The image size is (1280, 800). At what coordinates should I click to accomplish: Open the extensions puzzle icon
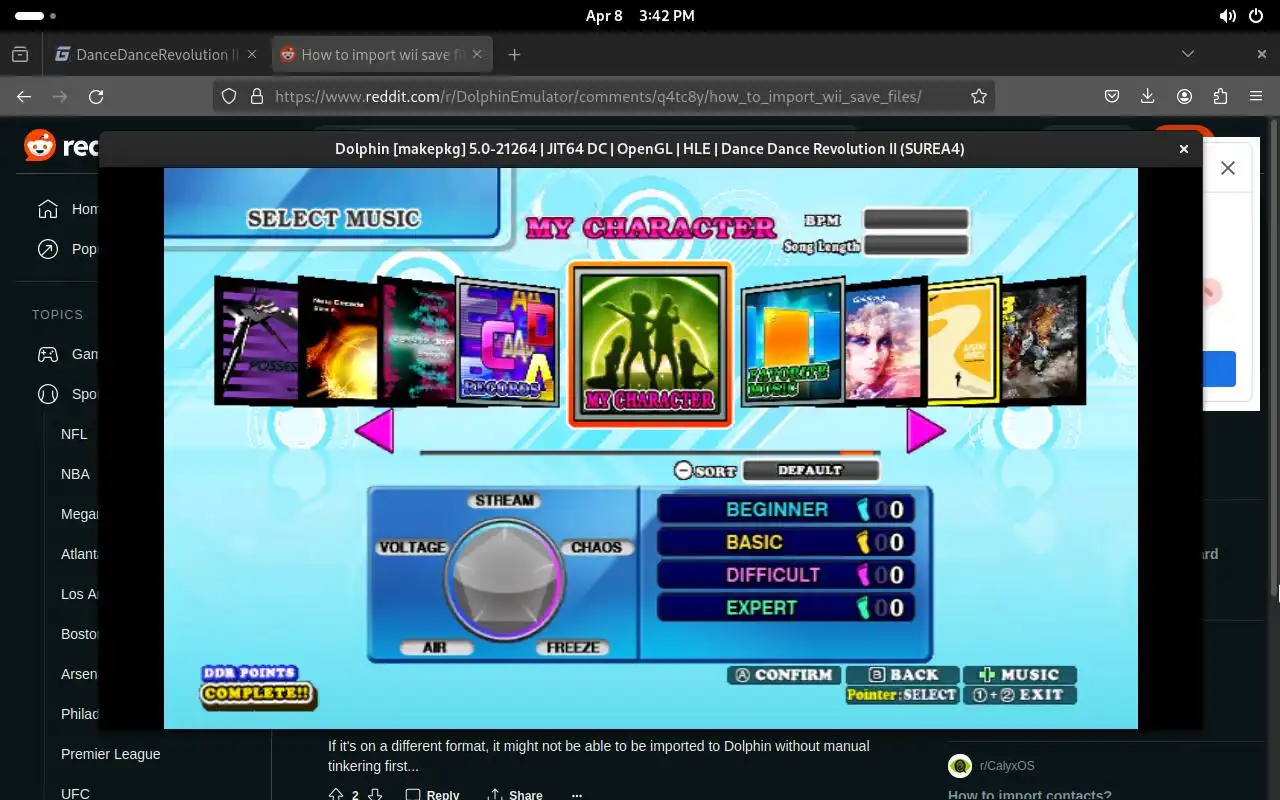(1220, 96)
